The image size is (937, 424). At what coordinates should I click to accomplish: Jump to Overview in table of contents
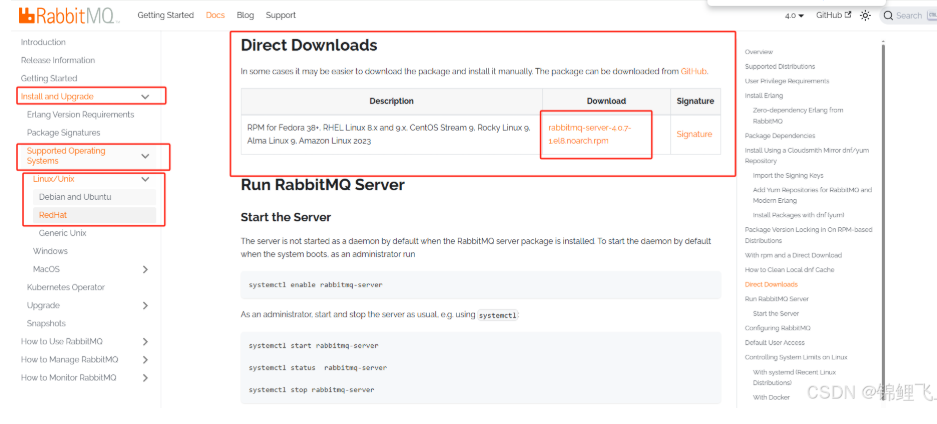[x=759, y=52]
